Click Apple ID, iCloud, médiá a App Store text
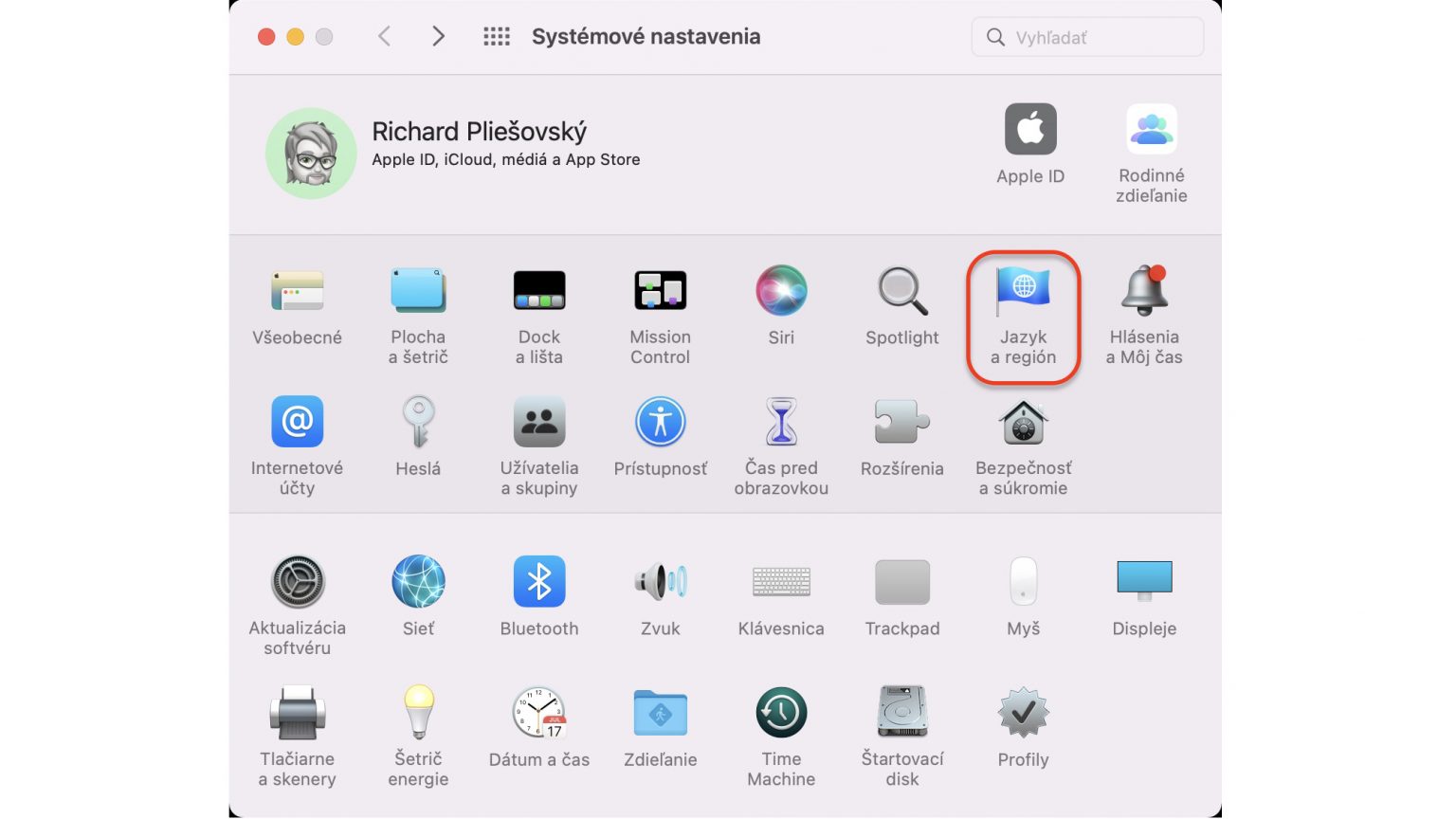The image size is (1456, 819). coord(505,159)
